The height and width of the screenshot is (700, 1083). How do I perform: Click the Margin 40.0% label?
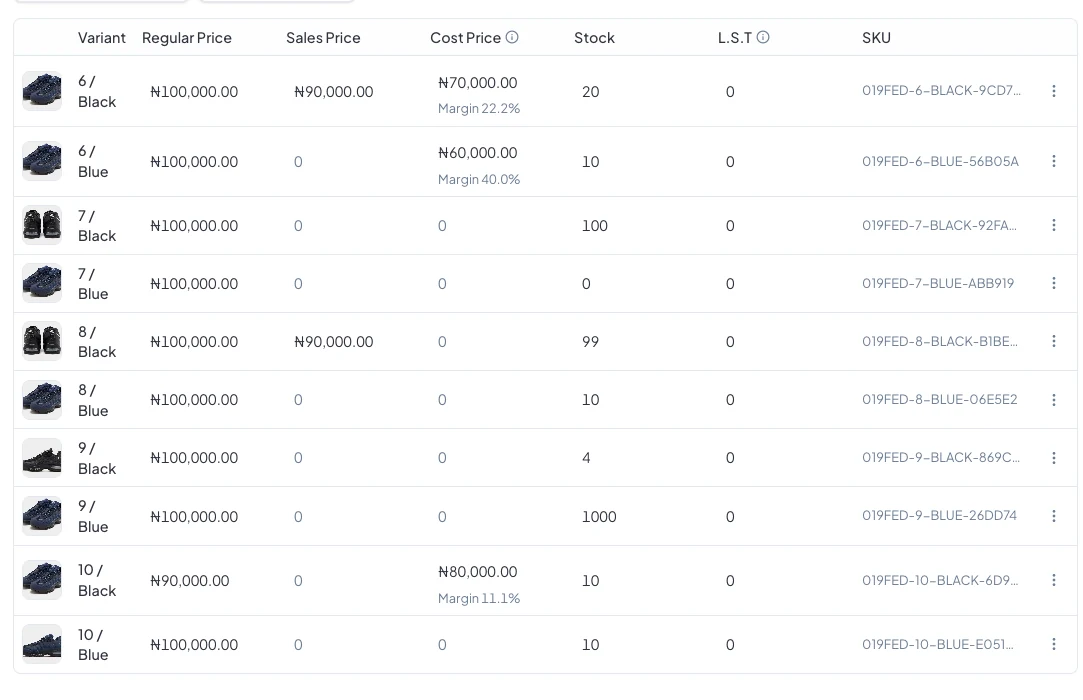pyautogui.click(x=479, y=179)
